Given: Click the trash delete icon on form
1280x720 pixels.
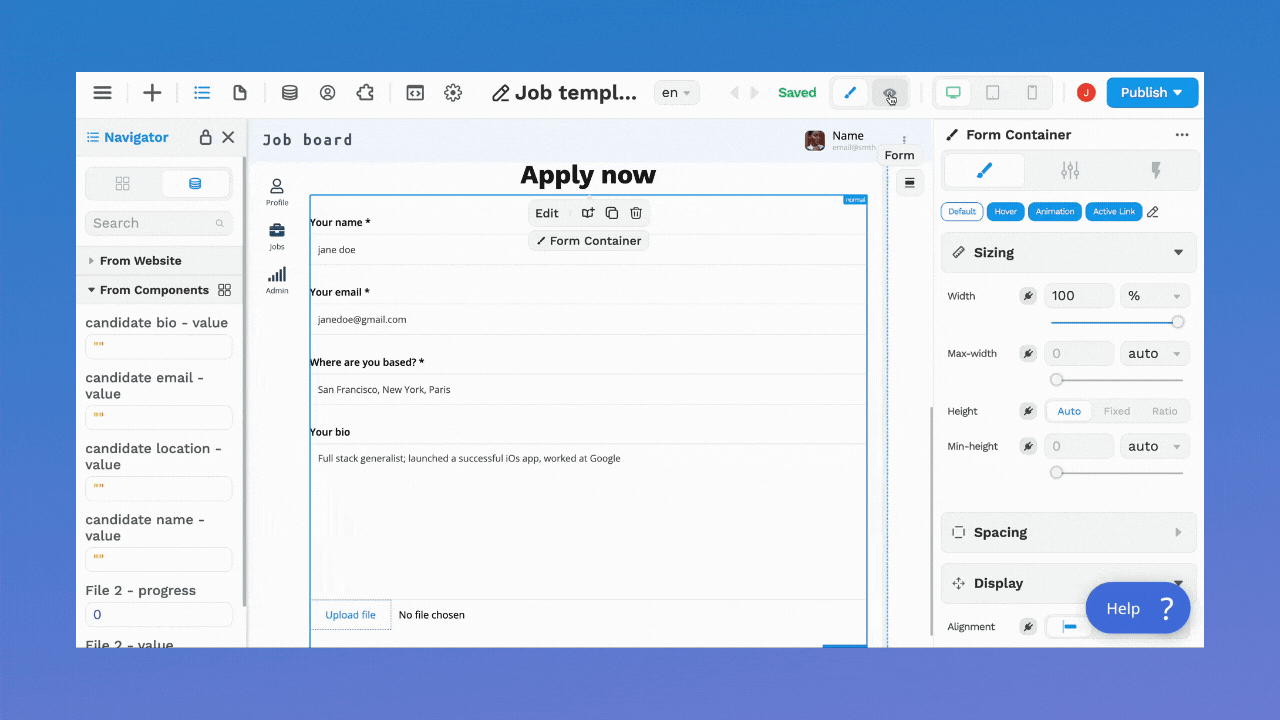Looking at the screenshot, I should [x=636, y=213].
